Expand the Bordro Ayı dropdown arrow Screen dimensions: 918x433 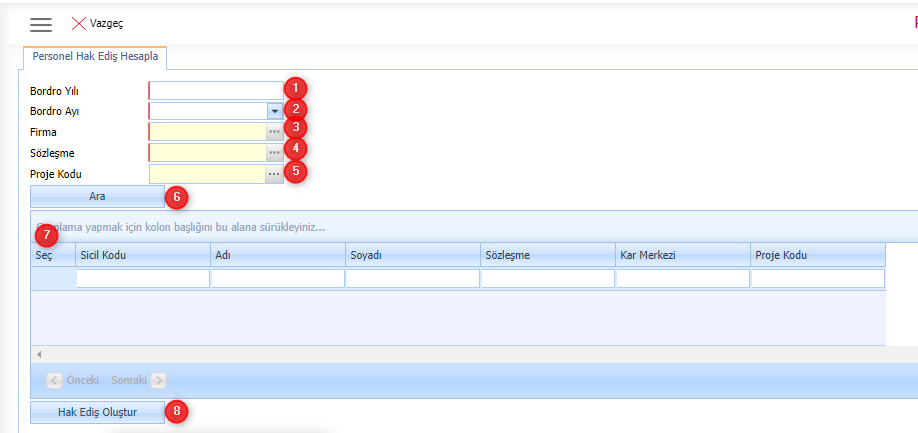click(274, 111)
